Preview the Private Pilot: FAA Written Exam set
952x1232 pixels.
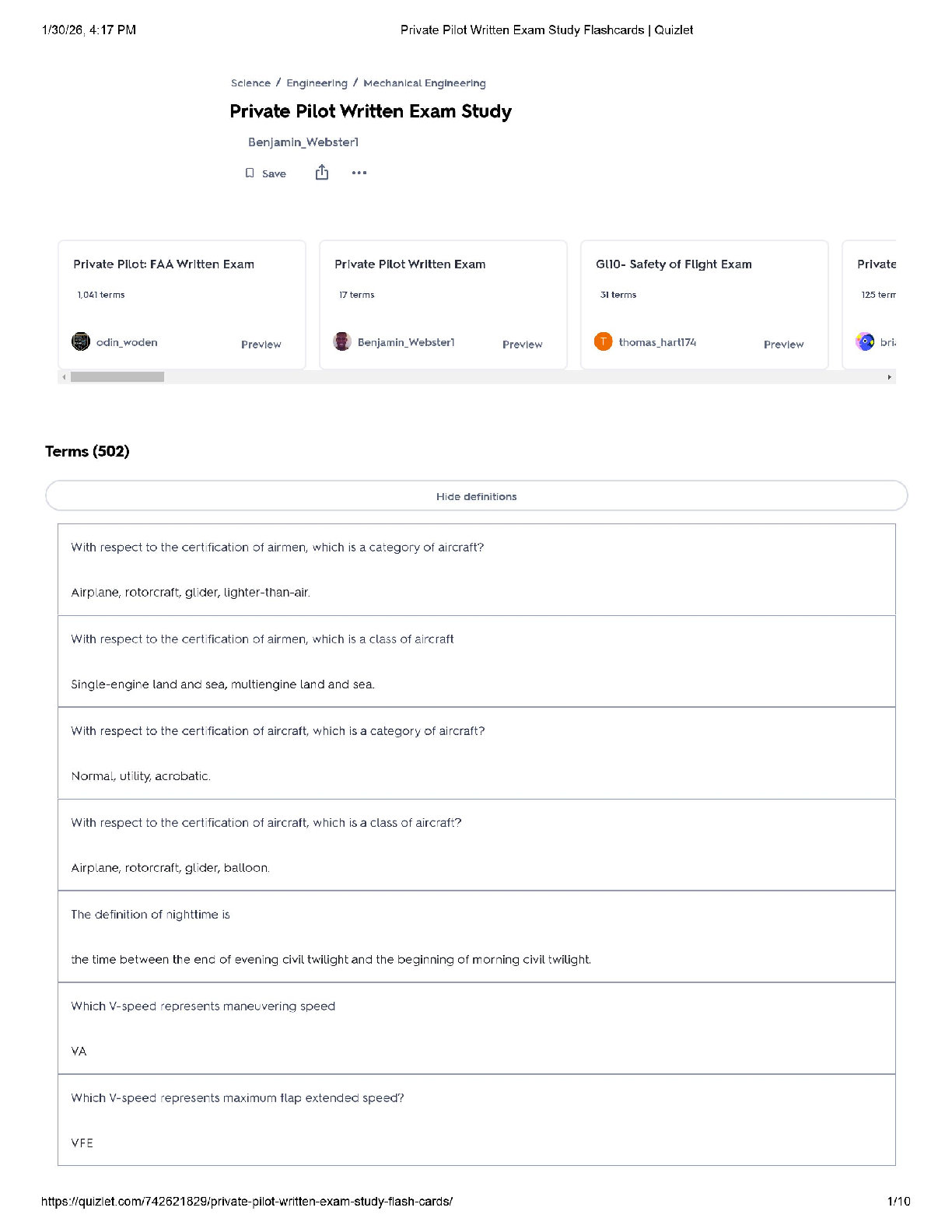(x=261, y=345)
